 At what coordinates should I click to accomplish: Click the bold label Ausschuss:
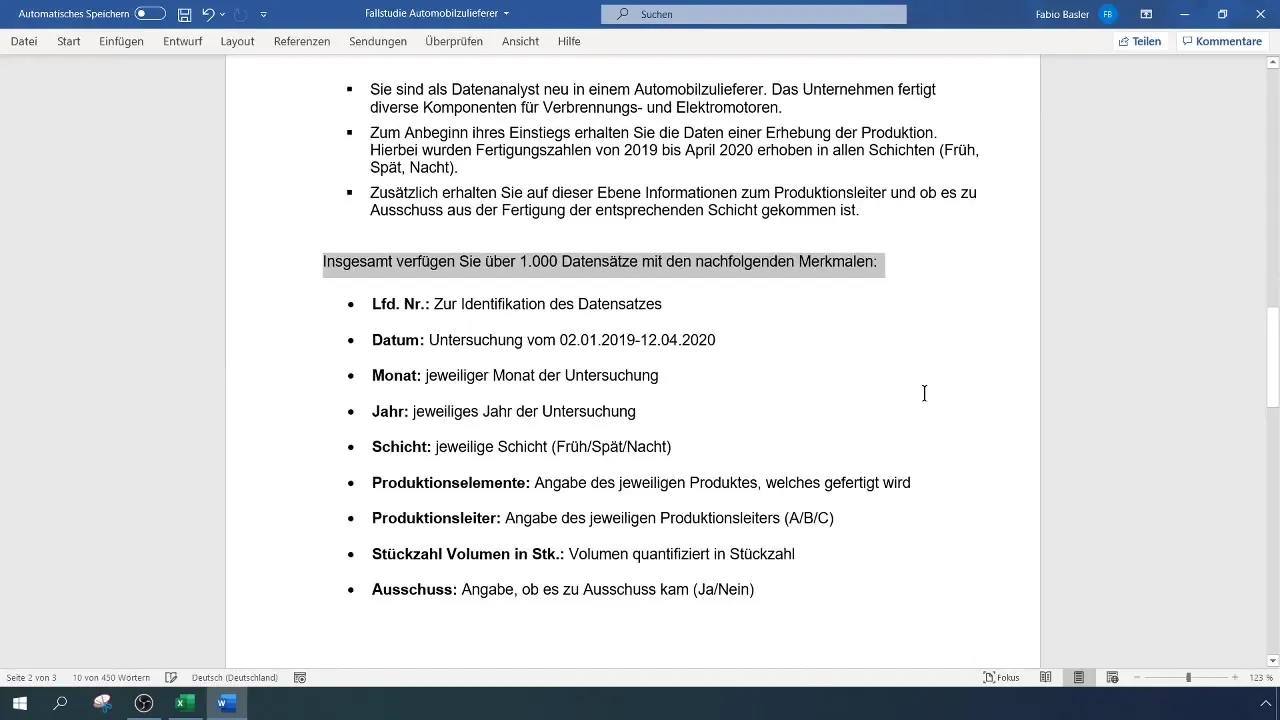click(x=414, y=590)
